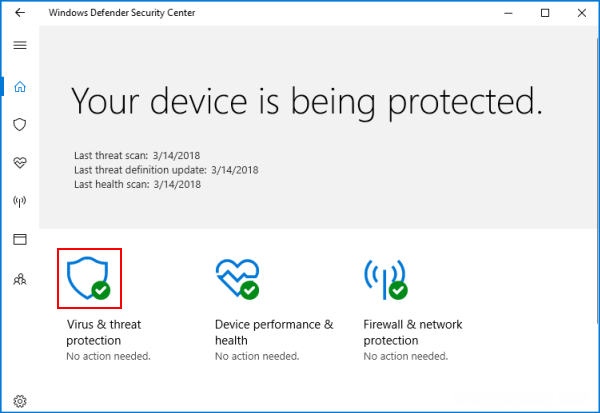
Task: Click the large network antenna tile icon
Action: (x=385, y=279)
